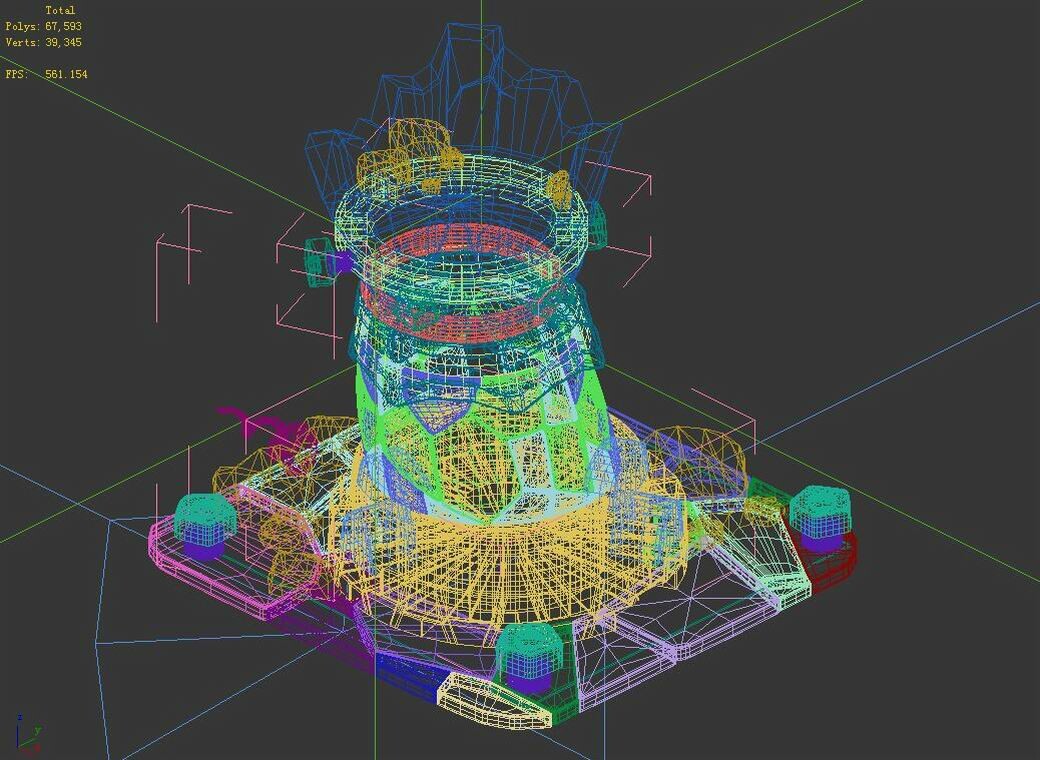Click the 'Total' statistics header
This screenshot has height=760, width=1040.
pyautogui.click(x=60, y=11)
